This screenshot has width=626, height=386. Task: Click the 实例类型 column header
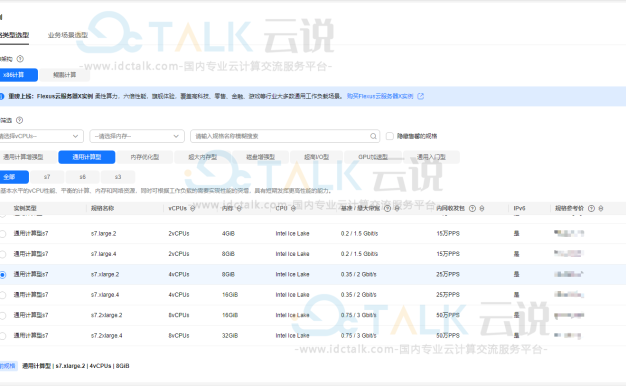pos(25,208)
